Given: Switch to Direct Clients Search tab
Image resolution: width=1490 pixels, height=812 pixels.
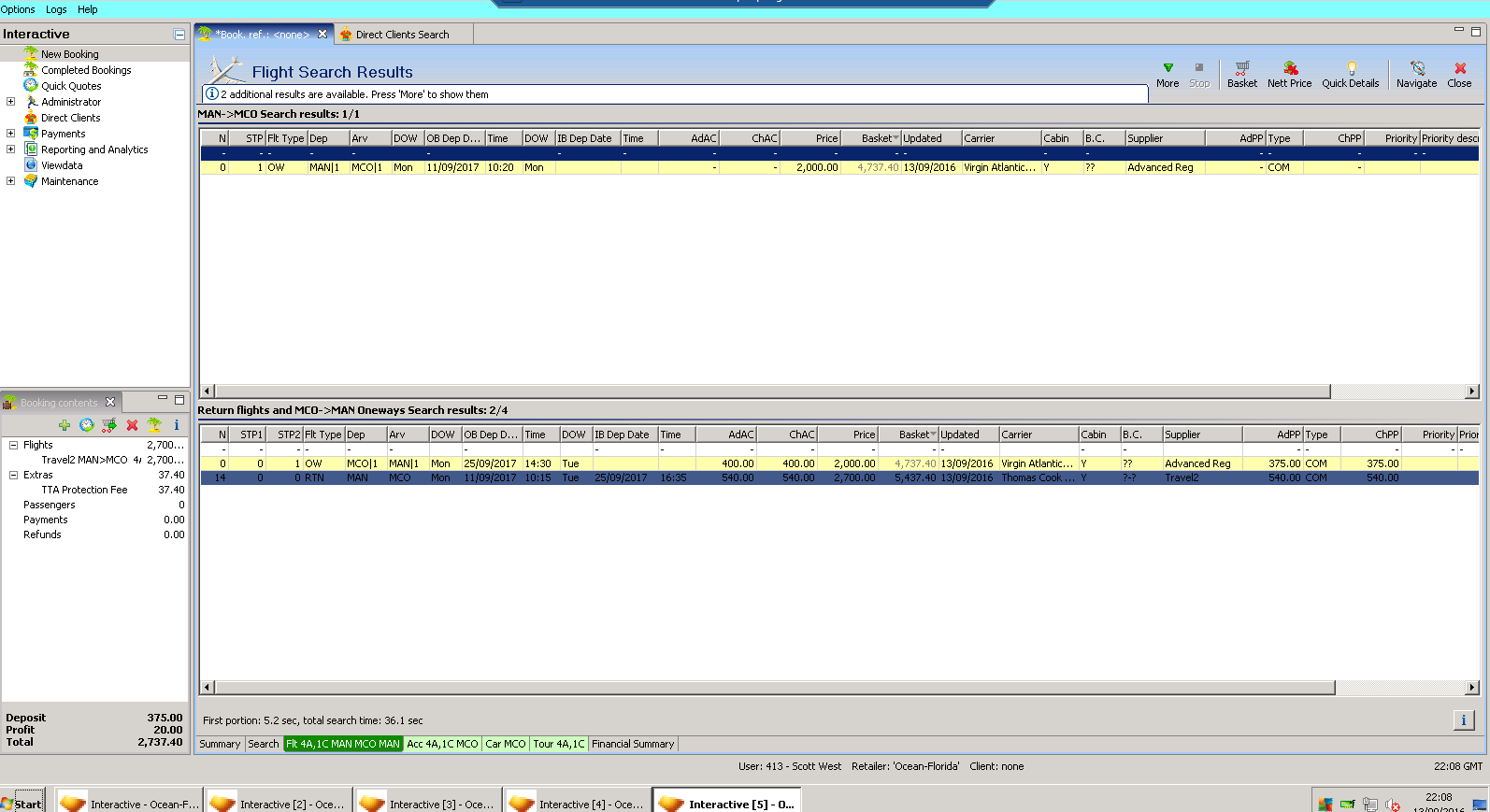Looking at the screenshot, I should click(403, 35).
